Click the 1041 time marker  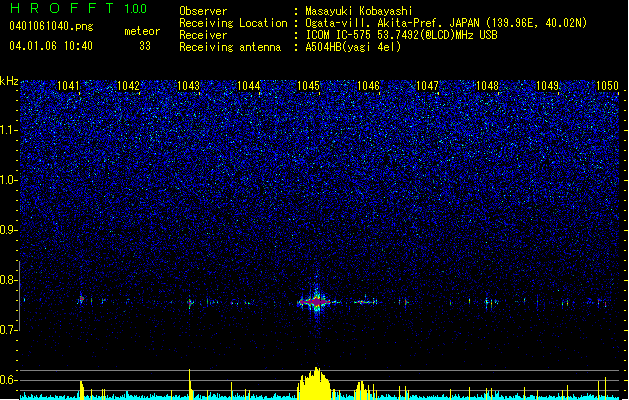coord(68,85)
